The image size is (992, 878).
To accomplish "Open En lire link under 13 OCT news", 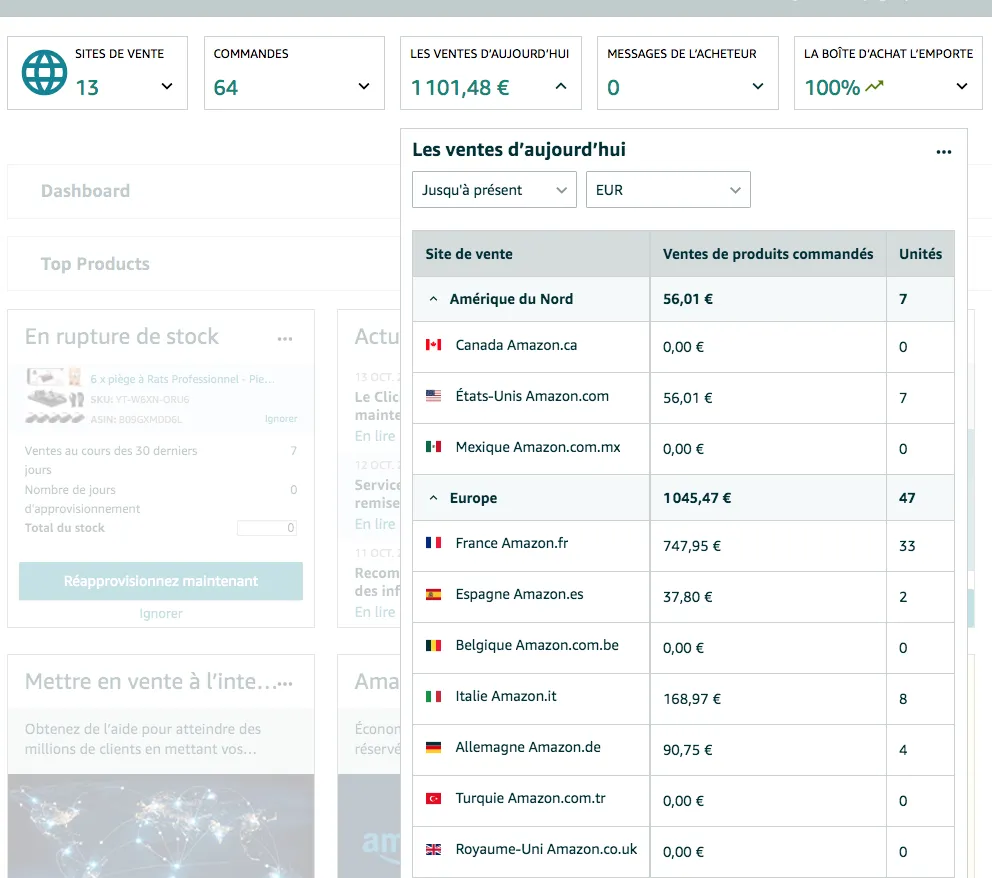I will tap(375, 436).
